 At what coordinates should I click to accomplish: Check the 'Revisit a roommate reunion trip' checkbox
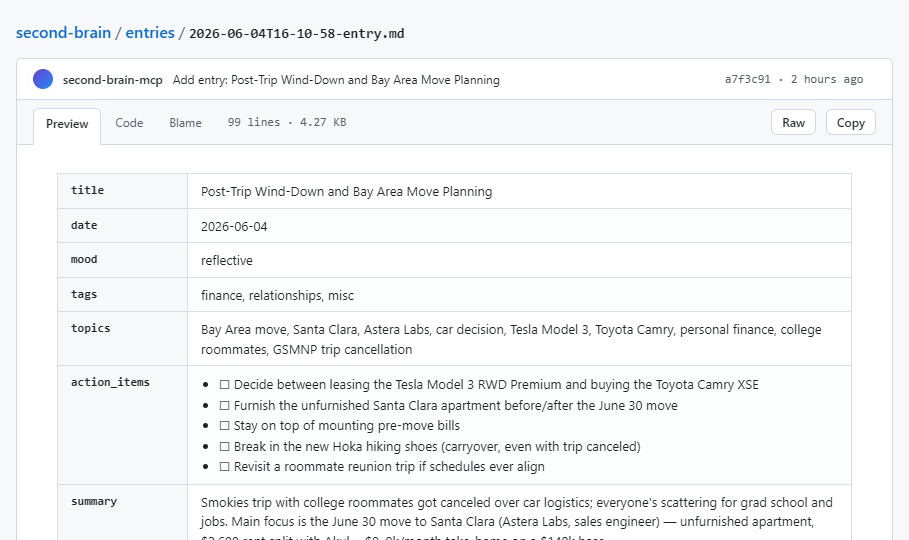pos(224,467)
